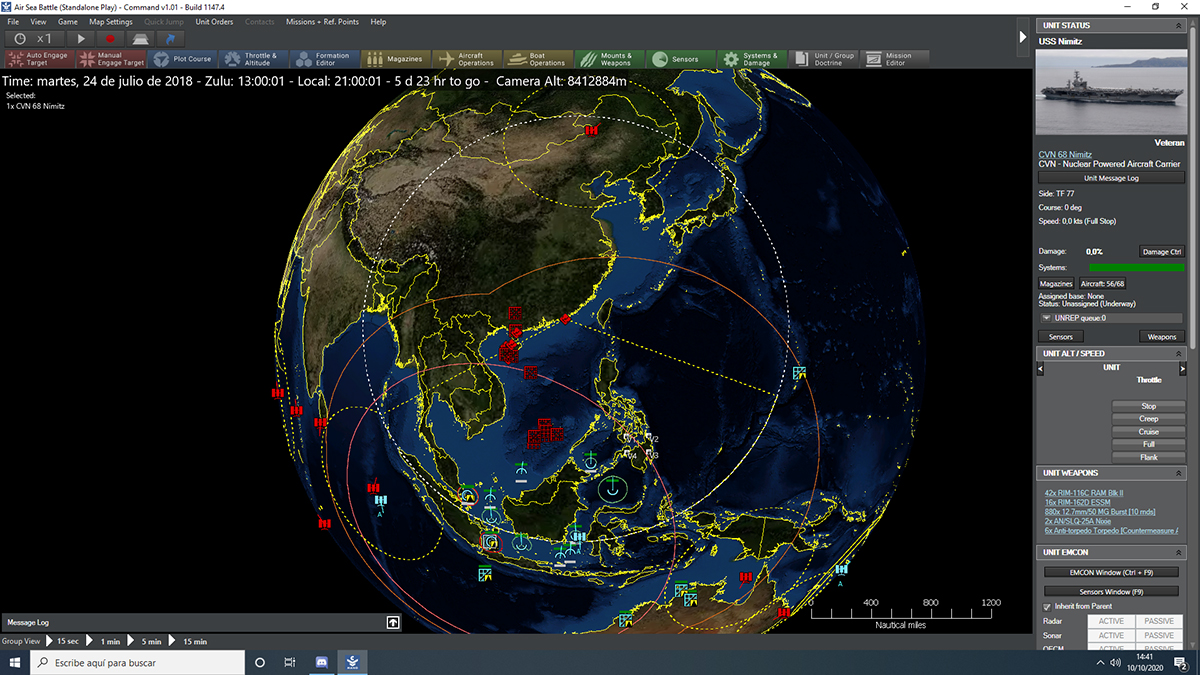
Task: Collapse the UNIT ALT / SPEED section
Action: [x=1178, y=353]
